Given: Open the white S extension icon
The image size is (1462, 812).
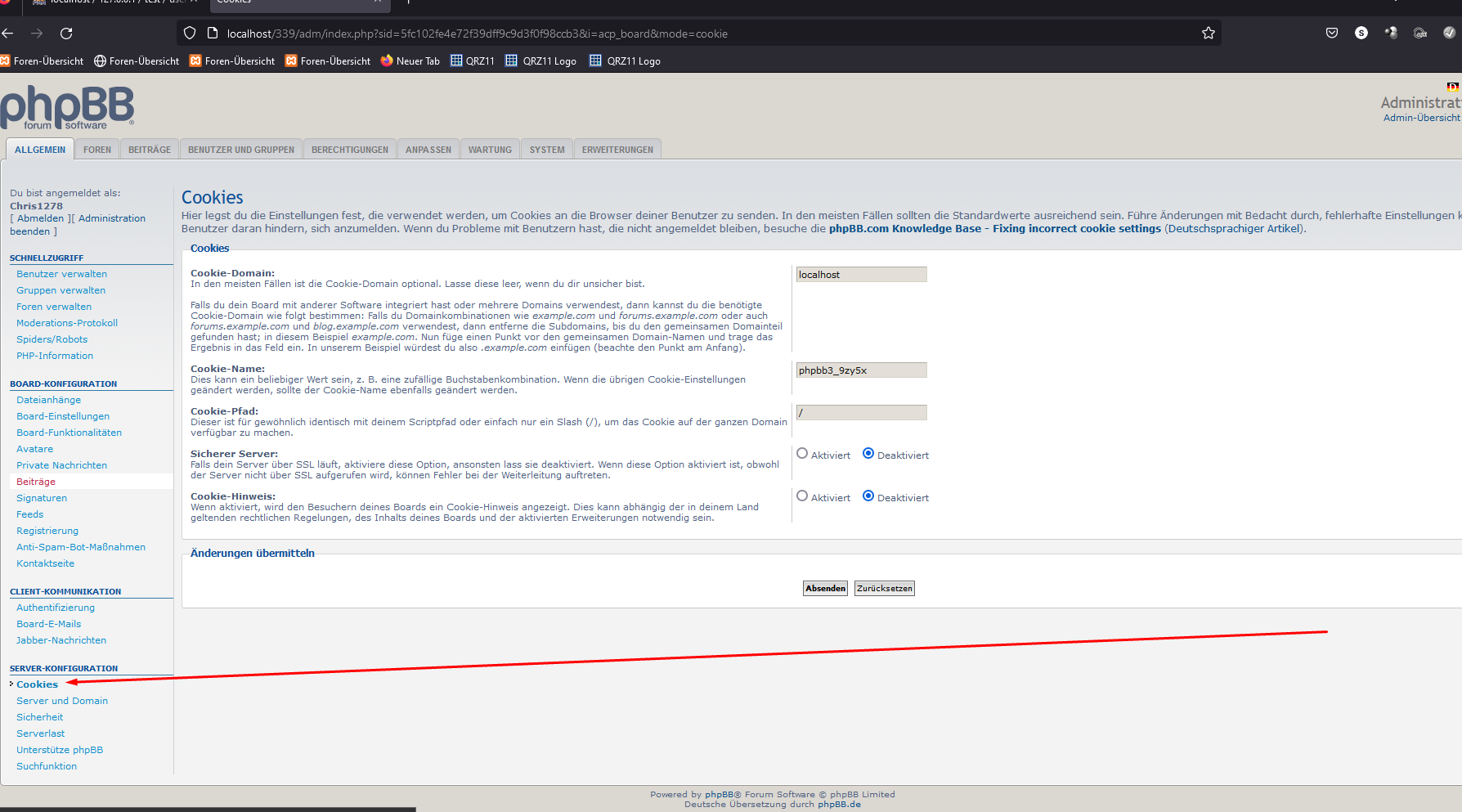Looking at the screenshot, I should (1361, 34).
